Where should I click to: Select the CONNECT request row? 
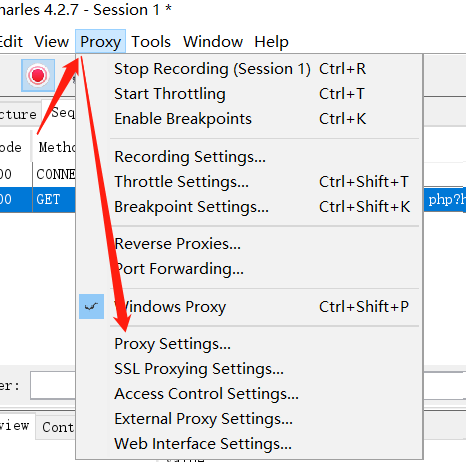coord(38,174)
